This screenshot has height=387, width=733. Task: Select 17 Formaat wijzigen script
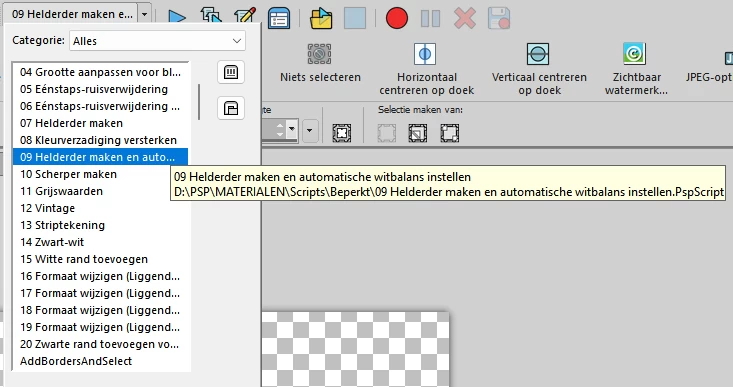[100, 293]
